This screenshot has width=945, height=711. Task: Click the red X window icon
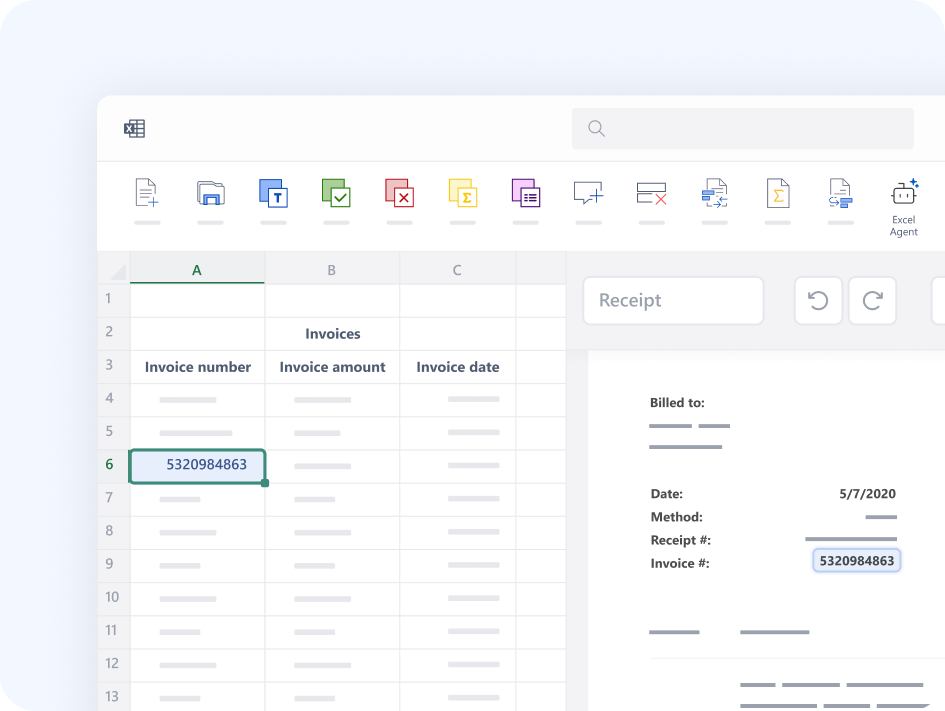[x=399, y=193]
